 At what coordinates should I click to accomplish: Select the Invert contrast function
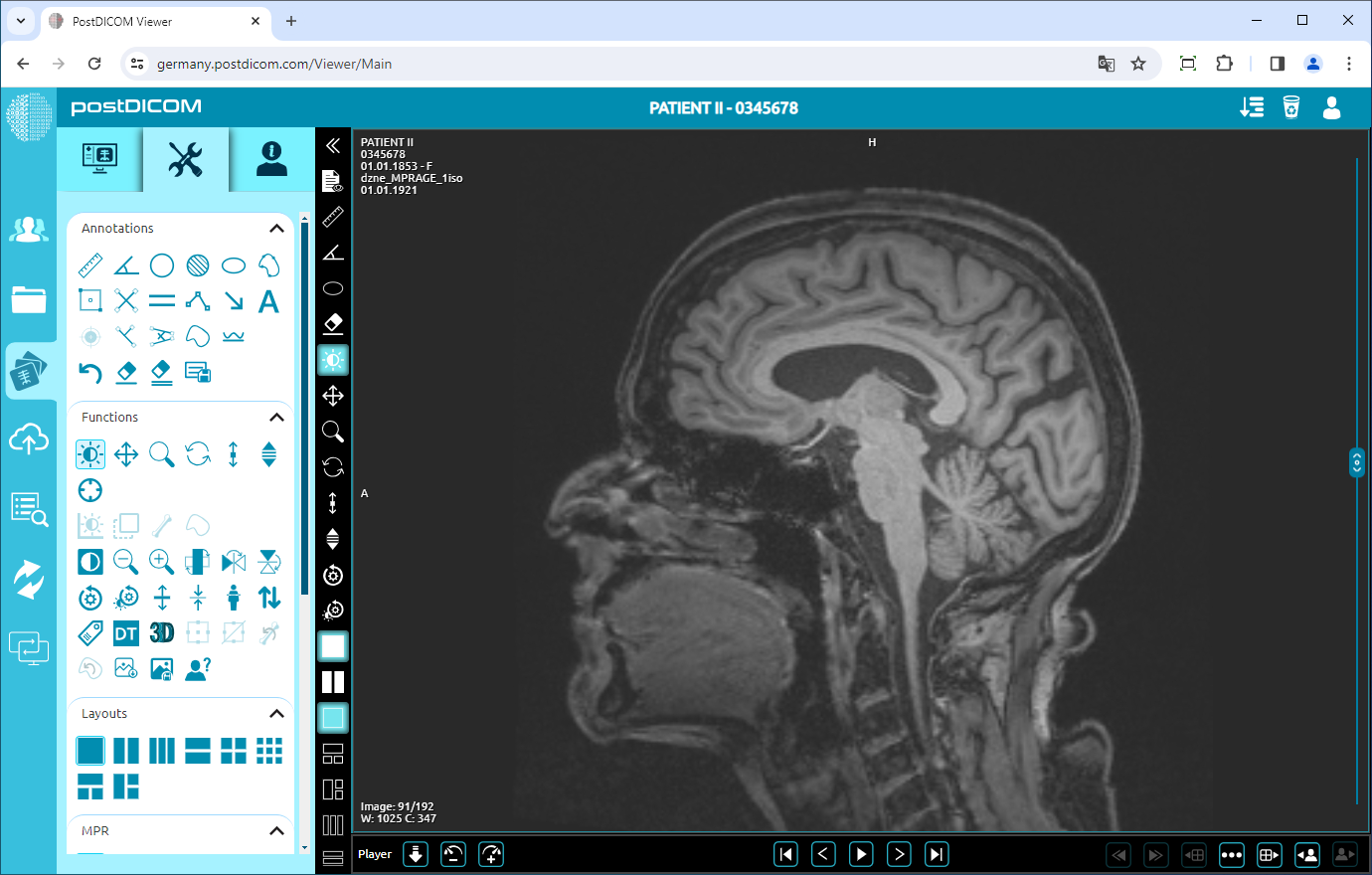(x=89, y=561)
